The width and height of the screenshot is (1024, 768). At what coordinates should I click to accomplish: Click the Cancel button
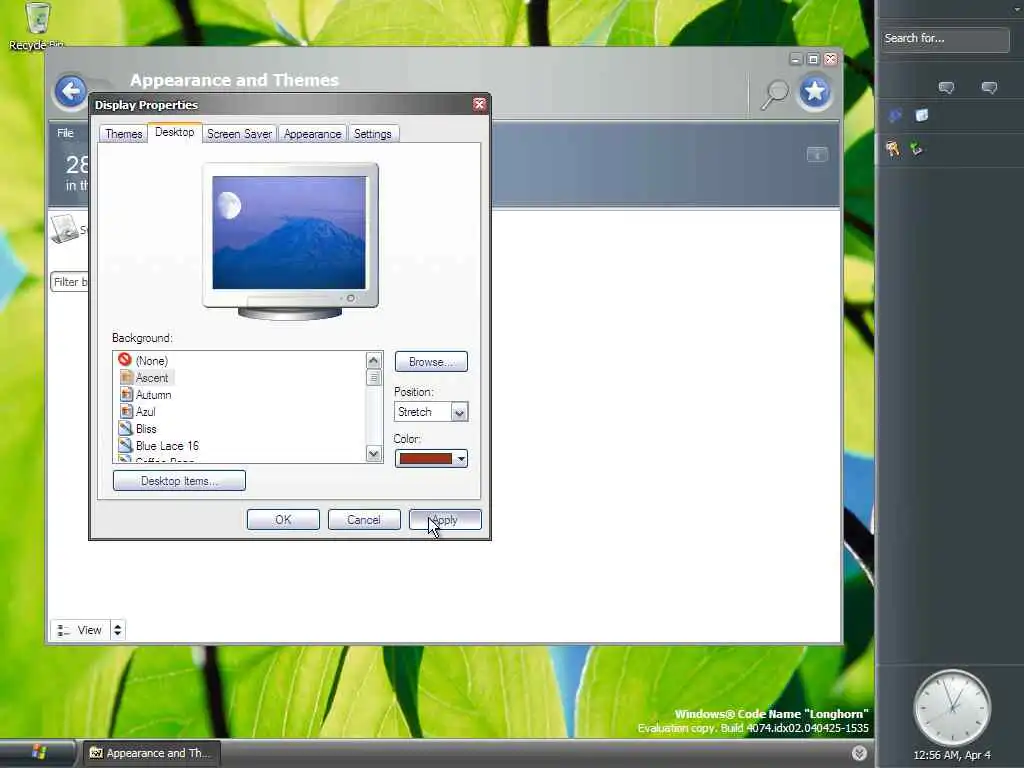364,520
